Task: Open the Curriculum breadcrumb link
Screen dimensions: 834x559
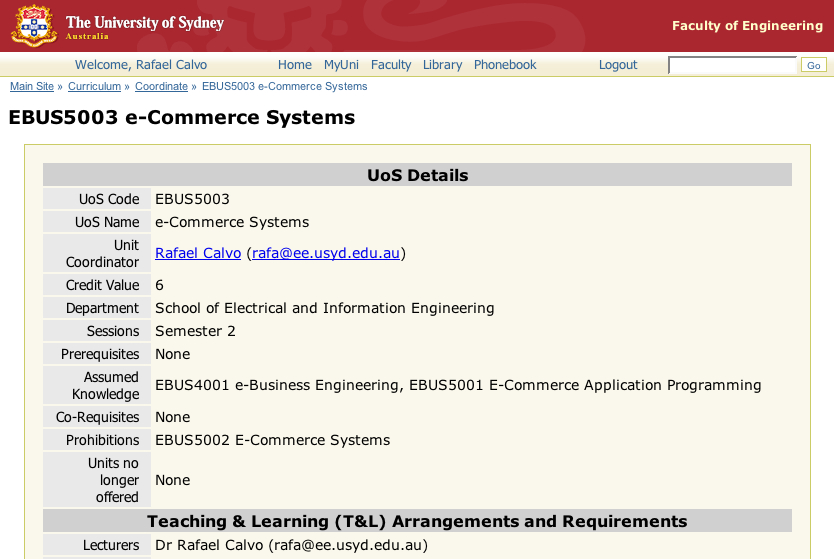Action: point(94,87)
